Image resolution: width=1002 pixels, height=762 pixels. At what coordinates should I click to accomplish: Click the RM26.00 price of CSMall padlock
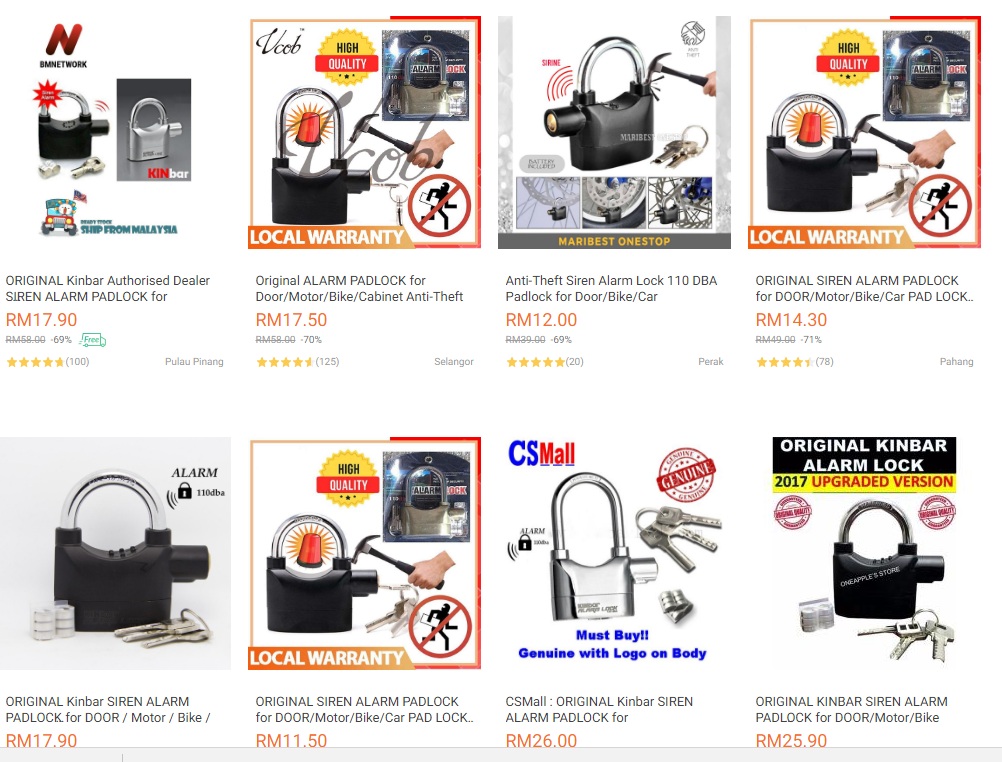[x=541, y=740]
